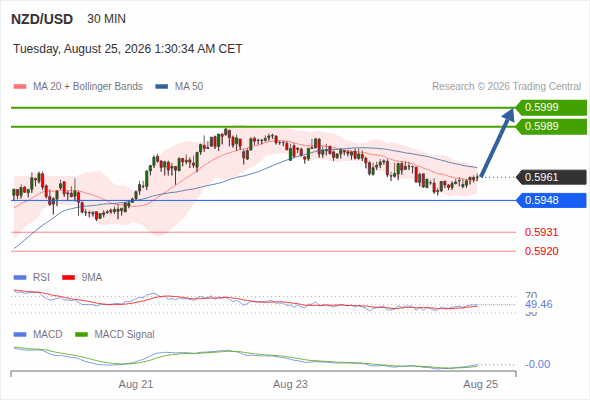Click the MACD legend label
This screenshot has width=590, height=400.
coord(48,335)
